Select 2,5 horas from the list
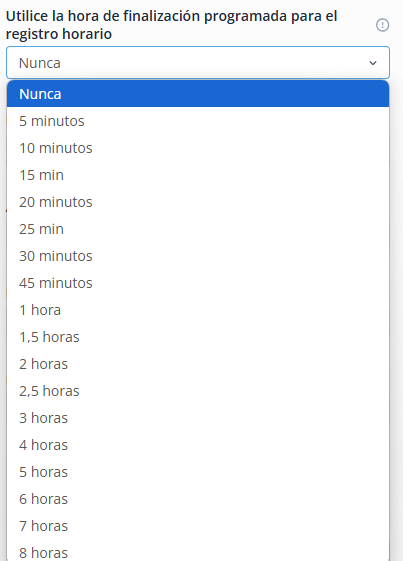 point(198,391)
